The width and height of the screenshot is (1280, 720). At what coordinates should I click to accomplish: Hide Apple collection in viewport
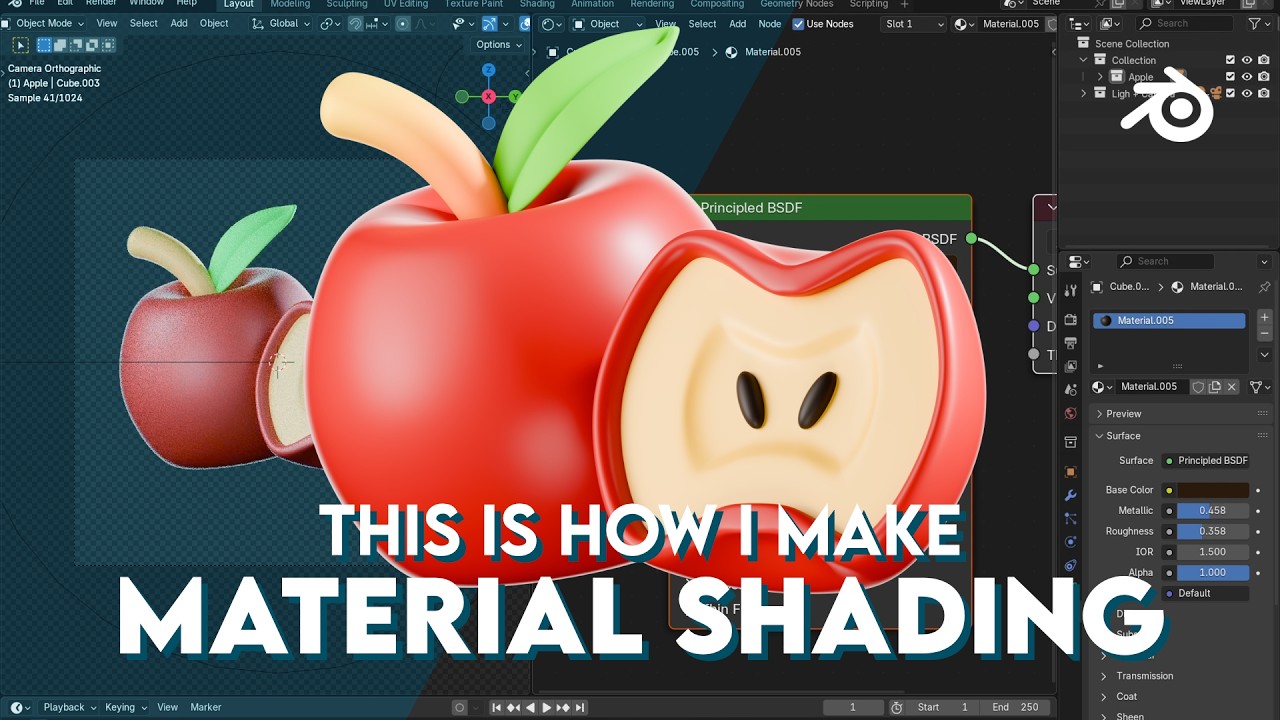1247,76
